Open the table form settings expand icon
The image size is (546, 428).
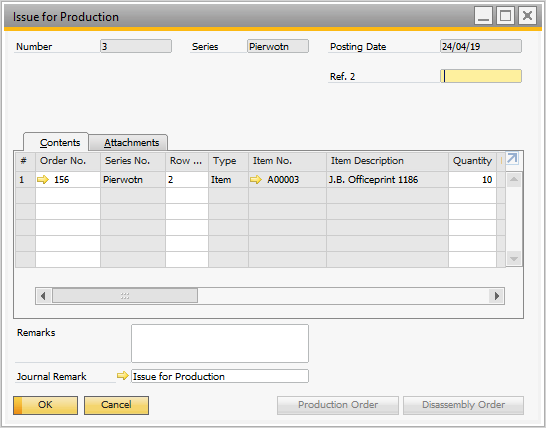512,158
